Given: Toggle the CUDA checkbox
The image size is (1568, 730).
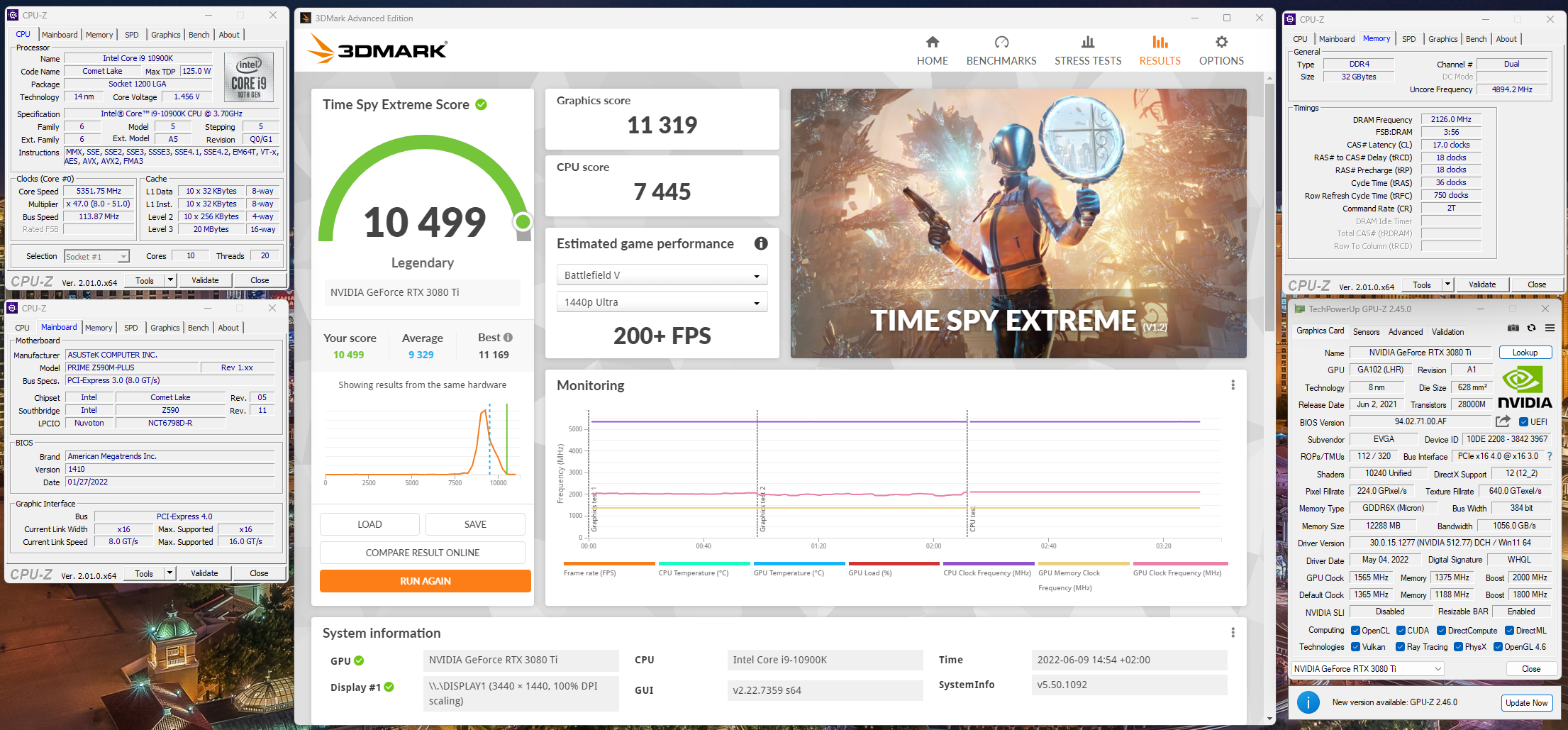Looking at the screenshot, I should point(1401,631).
